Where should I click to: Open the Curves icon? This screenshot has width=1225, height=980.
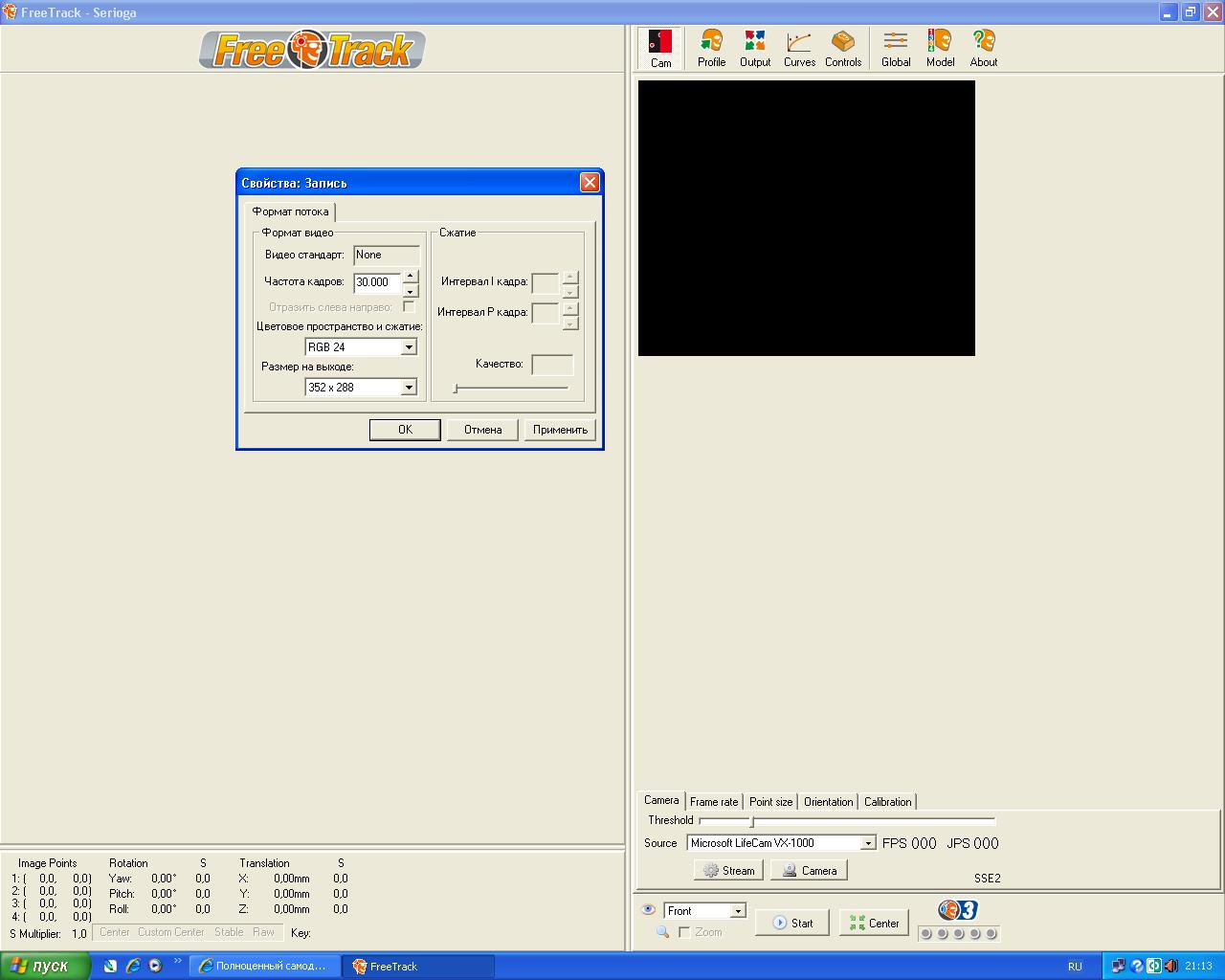coord(799,48)
